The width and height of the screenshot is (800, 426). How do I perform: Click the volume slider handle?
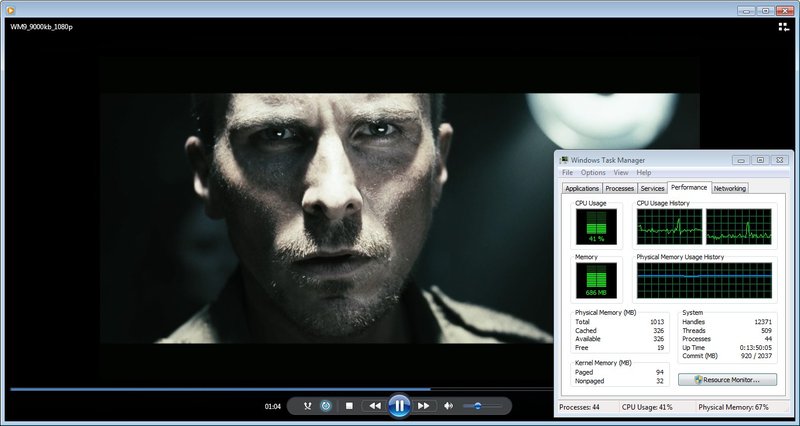(x=478, y=406)
